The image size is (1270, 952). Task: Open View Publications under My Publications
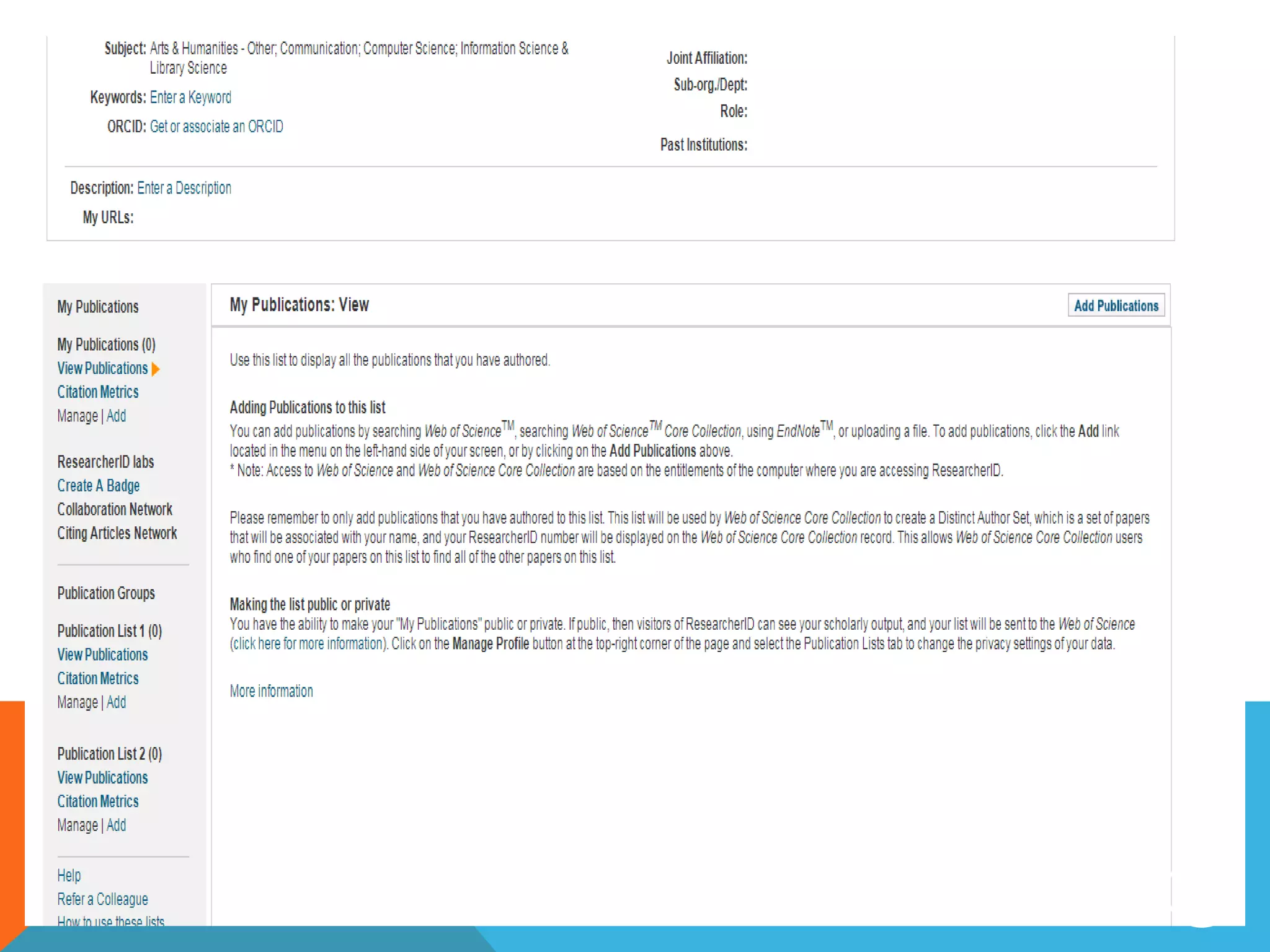(x=102, y=369)
